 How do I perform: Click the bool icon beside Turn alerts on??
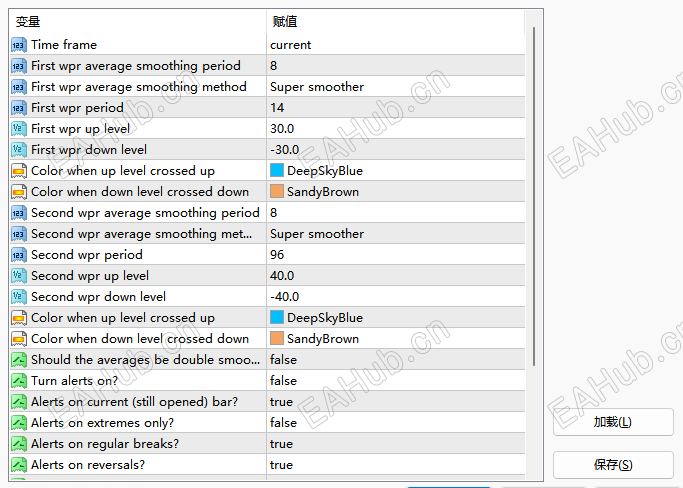19,380
